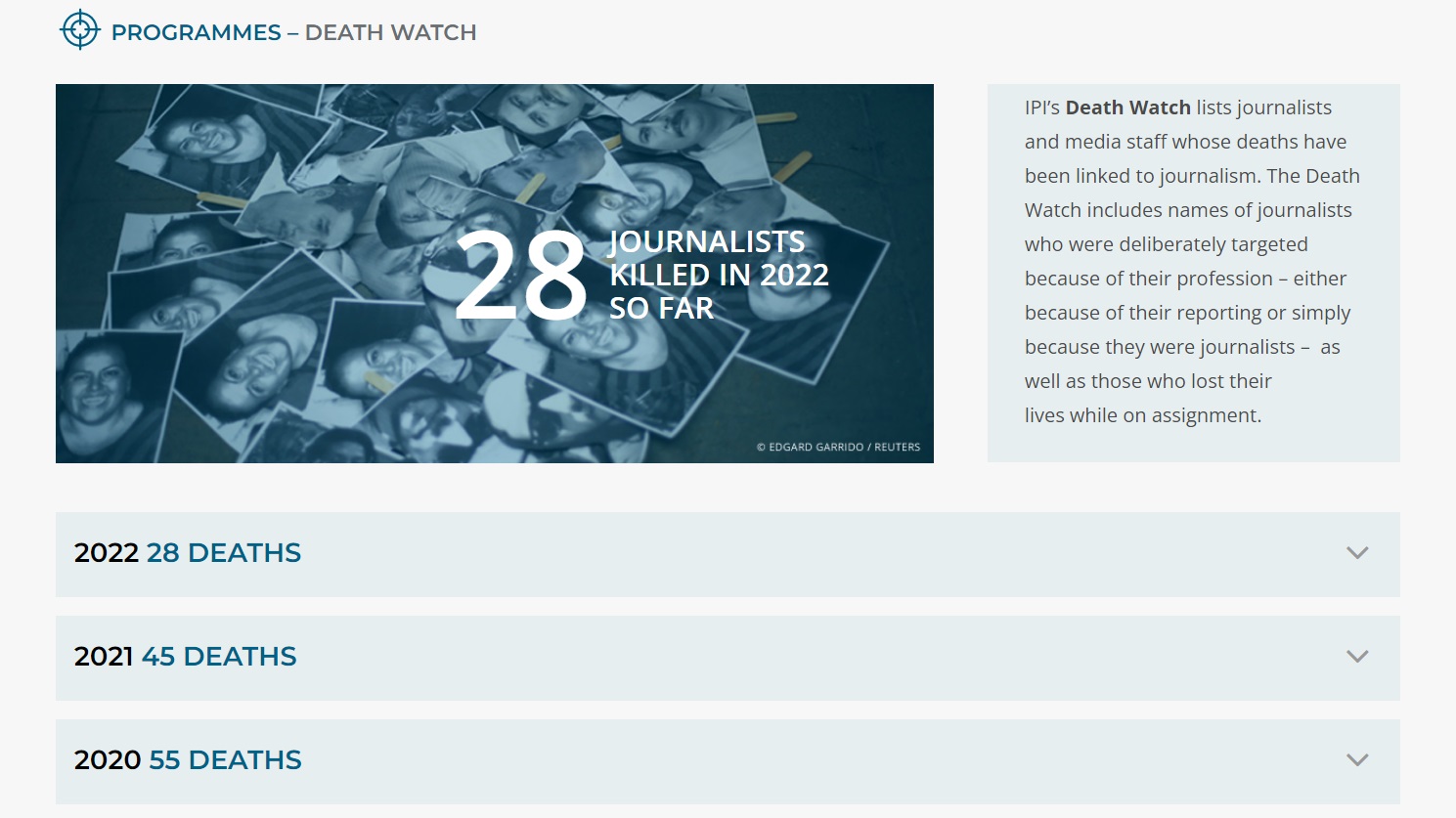Open the 2020 year label in accordion

click(x=108, y=760)
